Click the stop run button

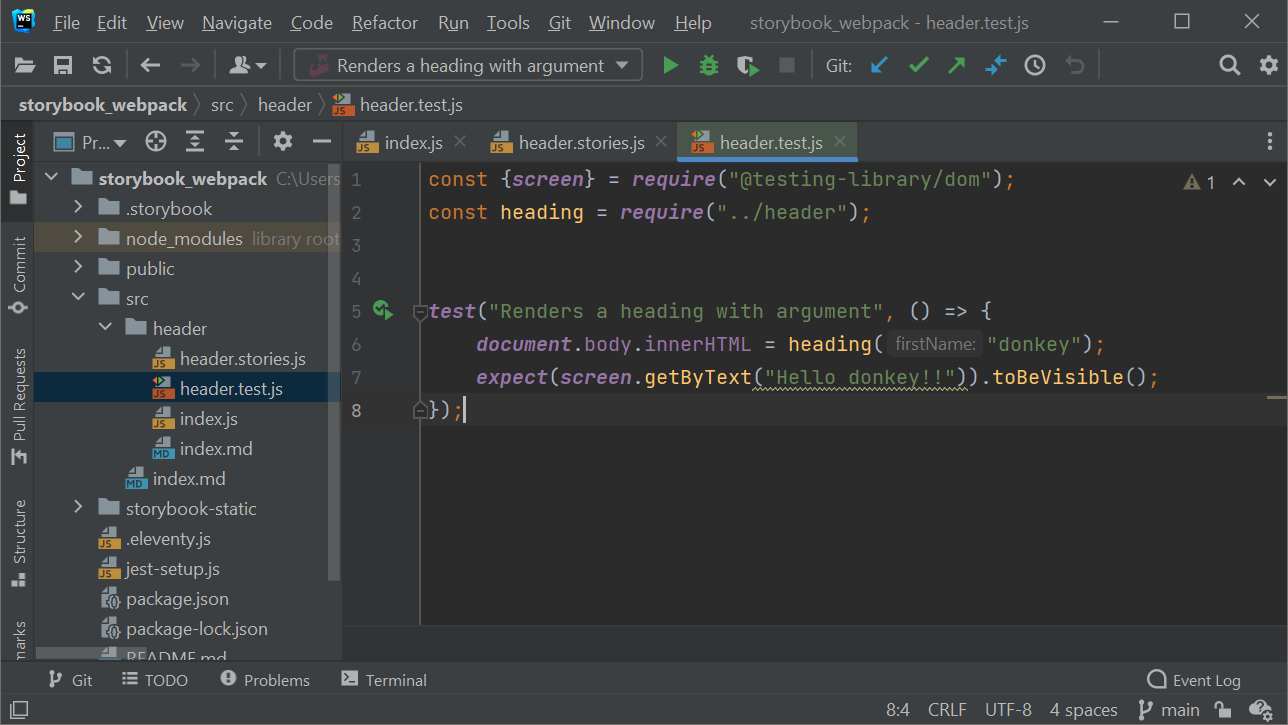click(787, 66)
